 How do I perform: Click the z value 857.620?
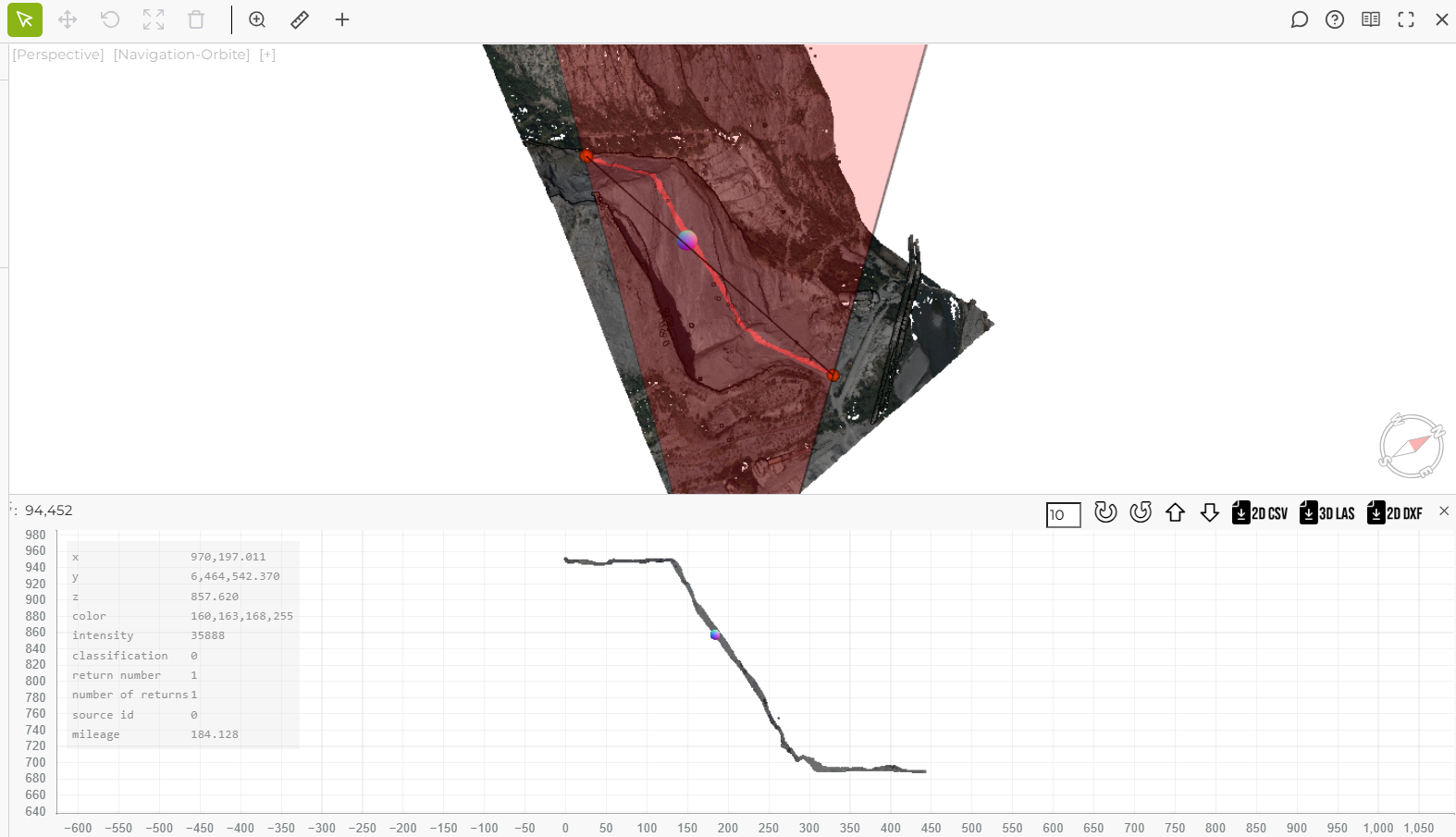[x=215, y=597]
